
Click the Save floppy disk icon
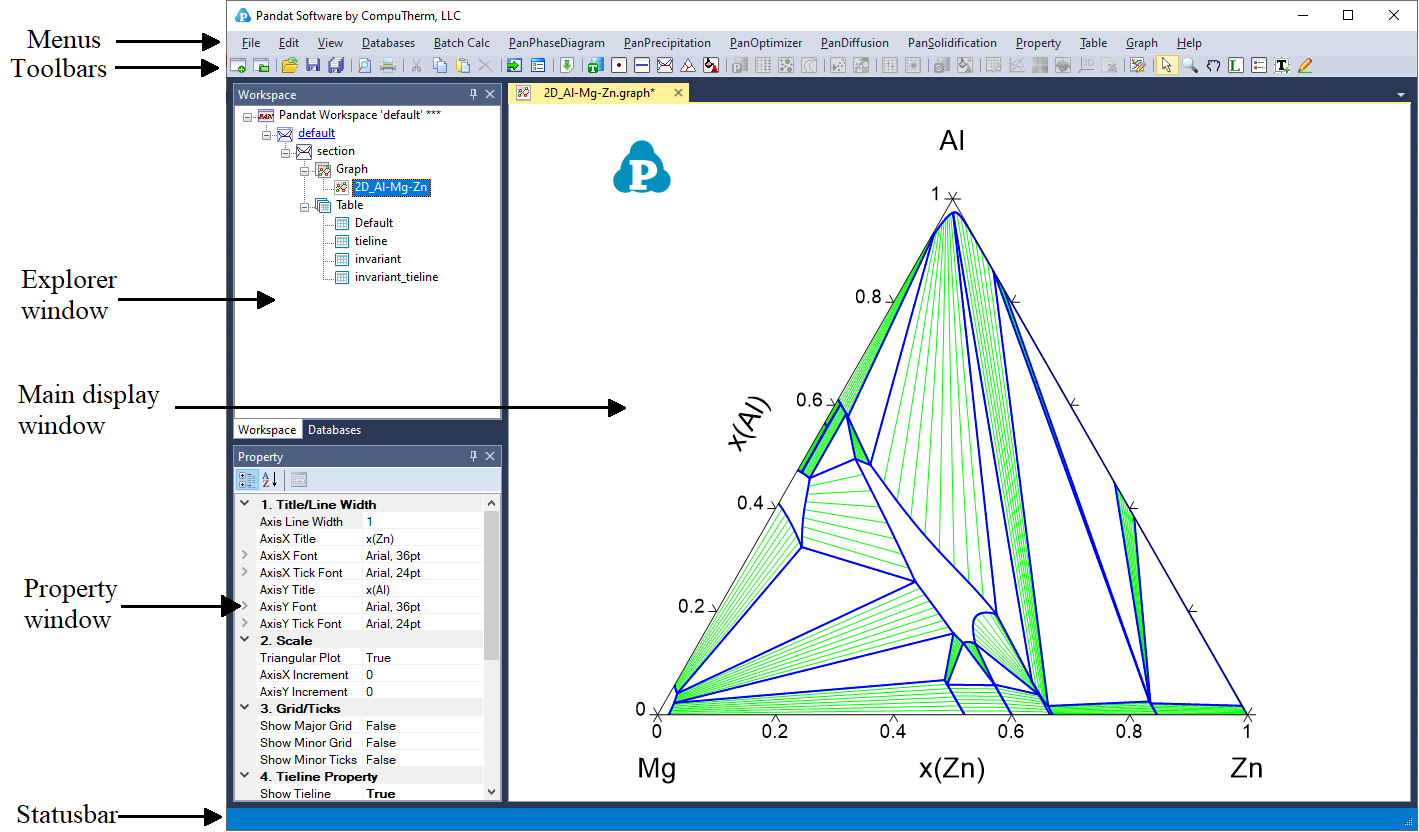click(313, 66)
